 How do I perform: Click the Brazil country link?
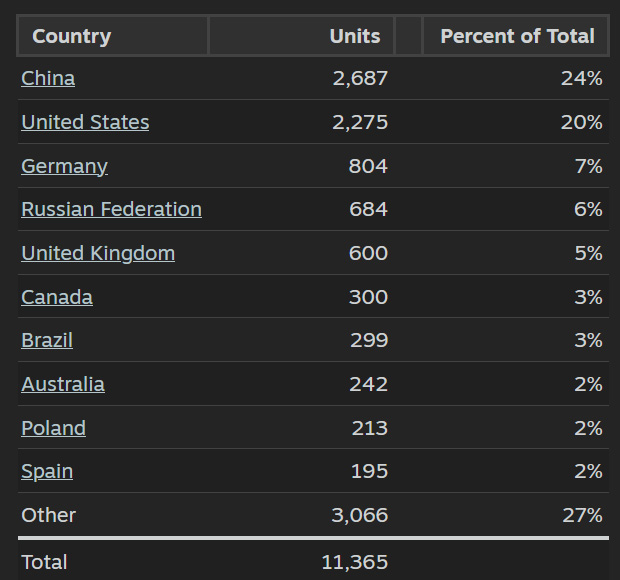47,340
